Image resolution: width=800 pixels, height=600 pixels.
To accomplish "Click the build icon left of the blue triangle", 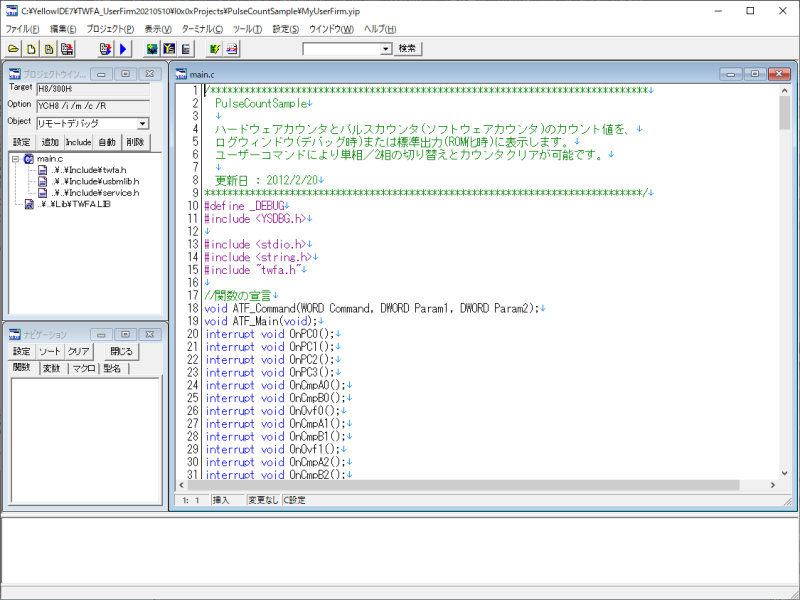I will coord(106,49).
